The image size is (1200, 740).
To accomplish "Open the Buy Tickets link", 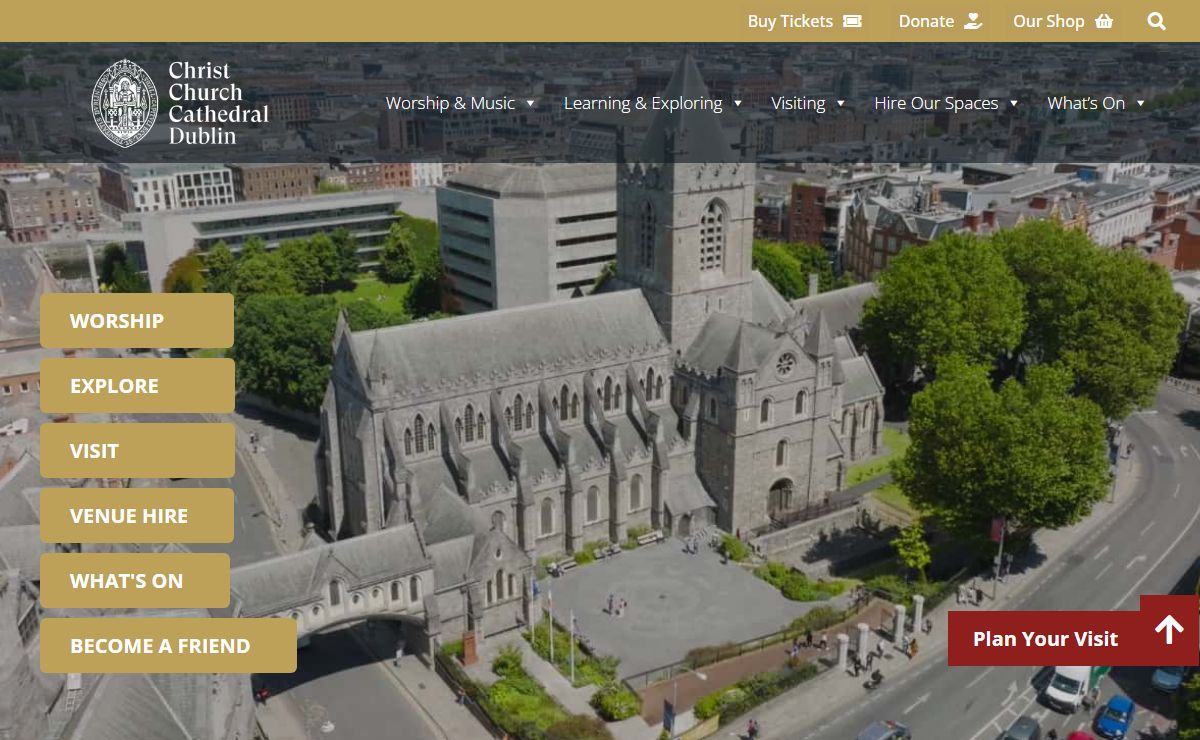I will pyautogui.click(x=790, y=21).
